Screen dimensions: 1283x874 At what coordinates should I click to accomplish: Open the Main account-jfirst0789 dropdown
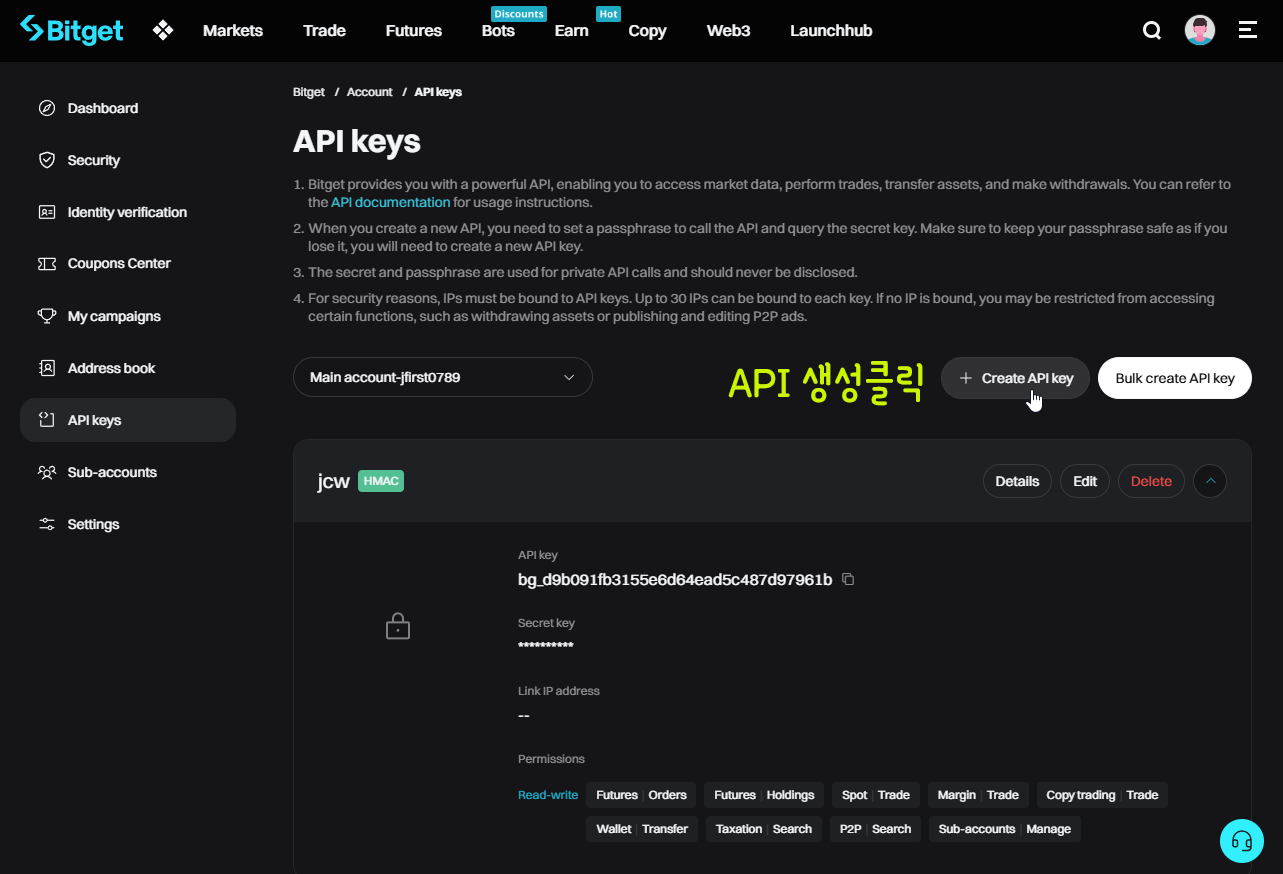click(443, 378)
